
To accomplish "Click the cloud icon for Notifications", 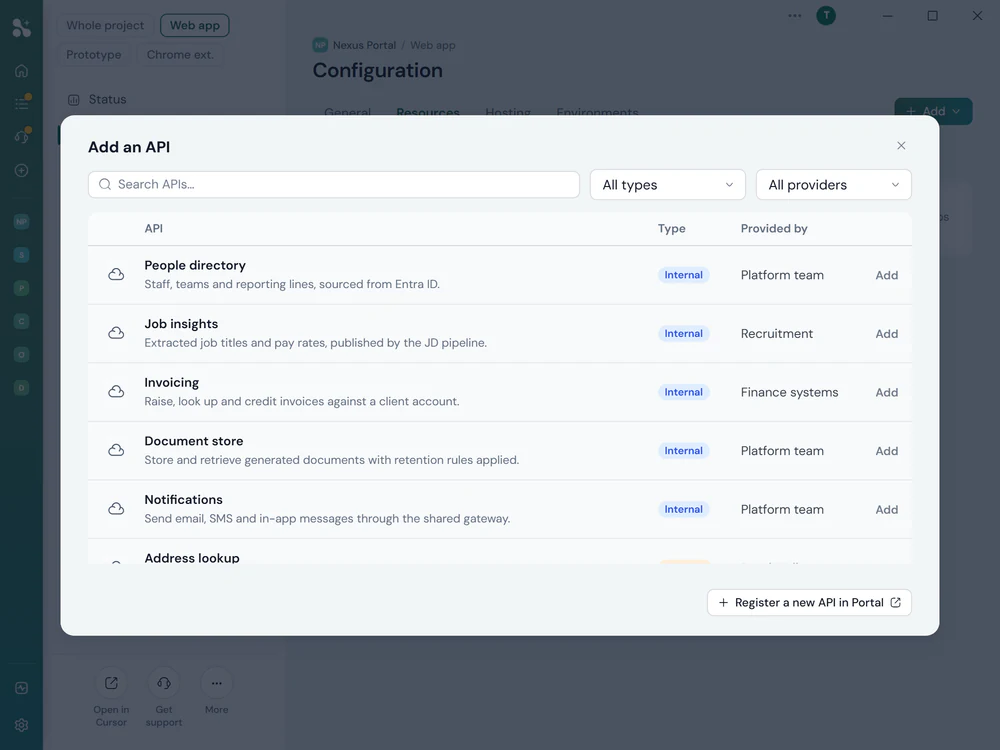I will point(116,509).
